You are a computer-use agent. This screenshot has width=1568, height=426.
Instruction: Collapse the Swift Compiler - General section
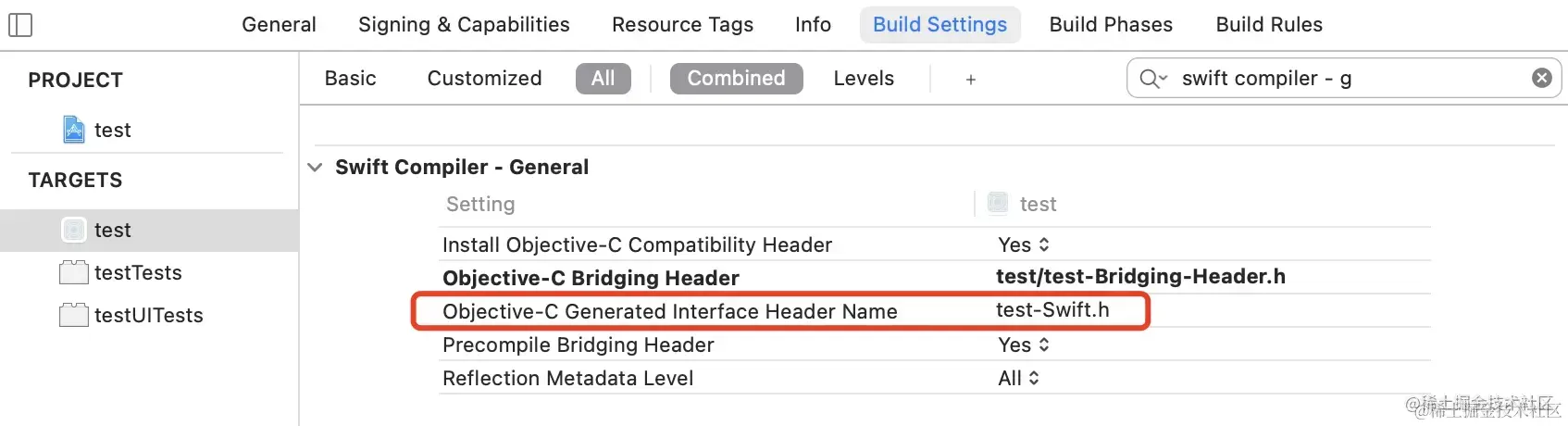click(x=315, y=168)
